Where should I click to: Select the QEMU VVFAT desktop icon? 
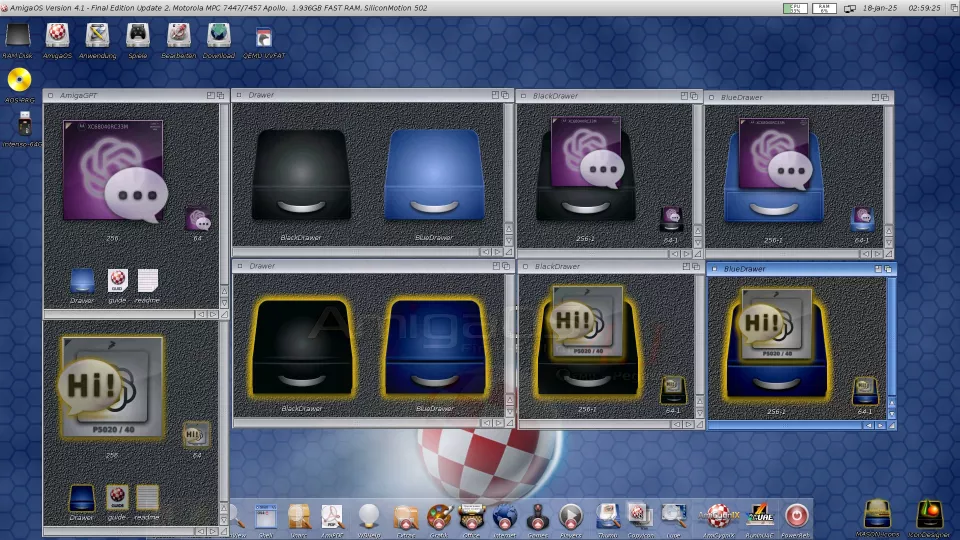[x=264, y=38]
